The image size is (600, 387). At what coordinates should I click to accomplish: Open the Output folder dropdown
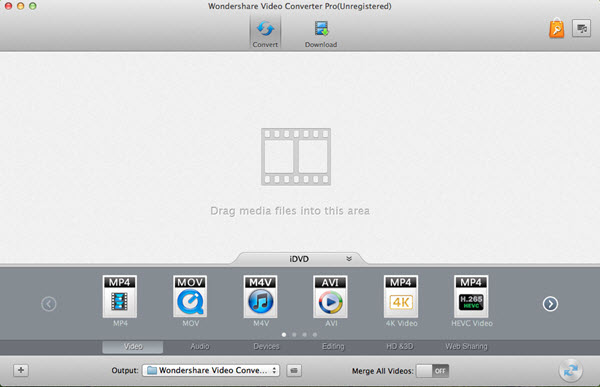[x=211, y=370]
